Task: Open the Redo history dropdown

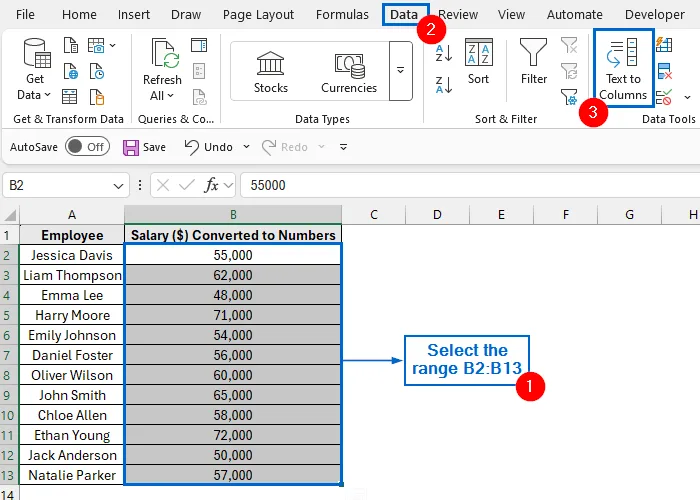Action: pyautogui.click(x=321, y=147)
